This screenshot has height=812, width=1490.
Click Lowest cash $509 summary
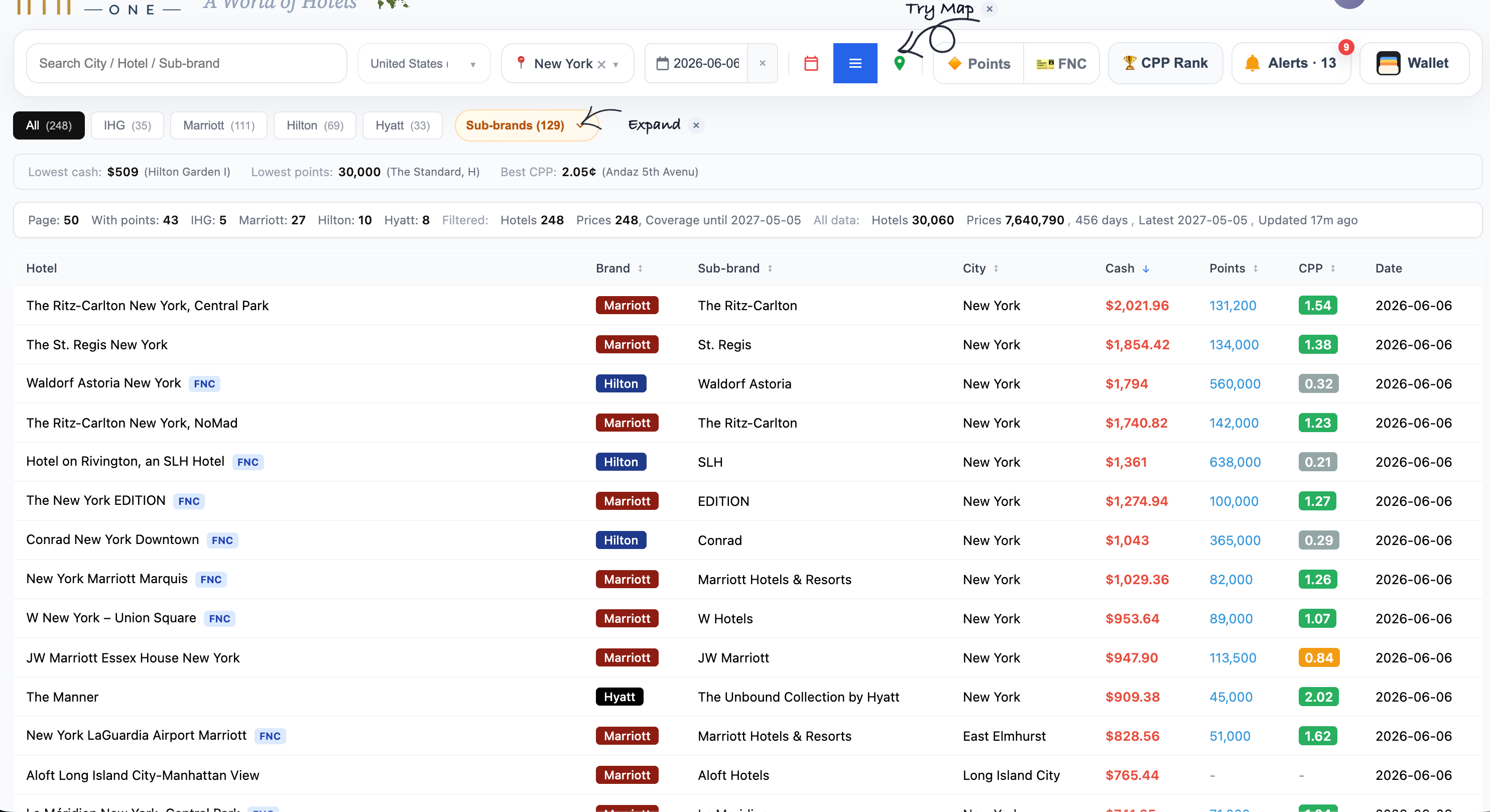click(x=129, y=172)
